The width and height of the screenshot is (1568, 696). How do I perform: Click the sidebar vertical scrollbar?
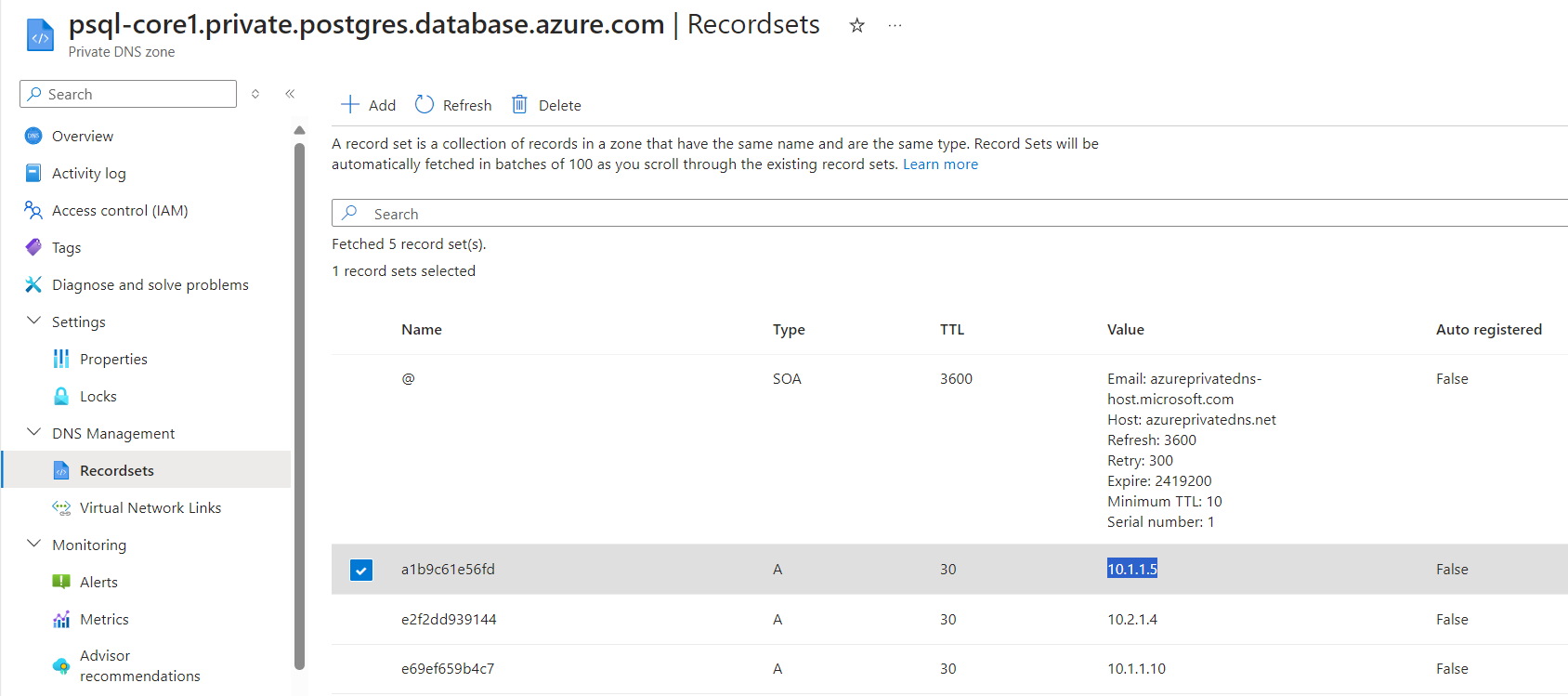[299, 406]
